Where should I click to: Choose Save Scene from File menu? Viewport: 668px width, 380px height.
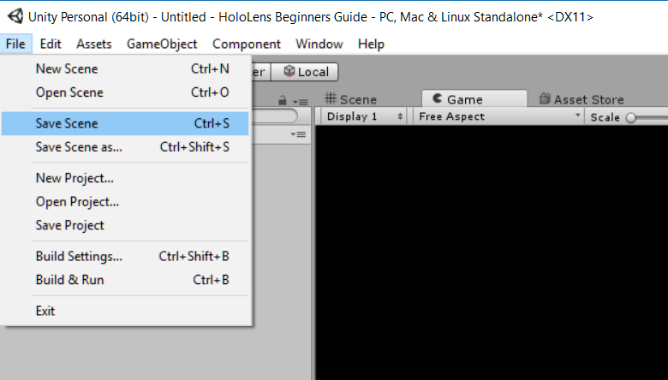click(125, 124)
